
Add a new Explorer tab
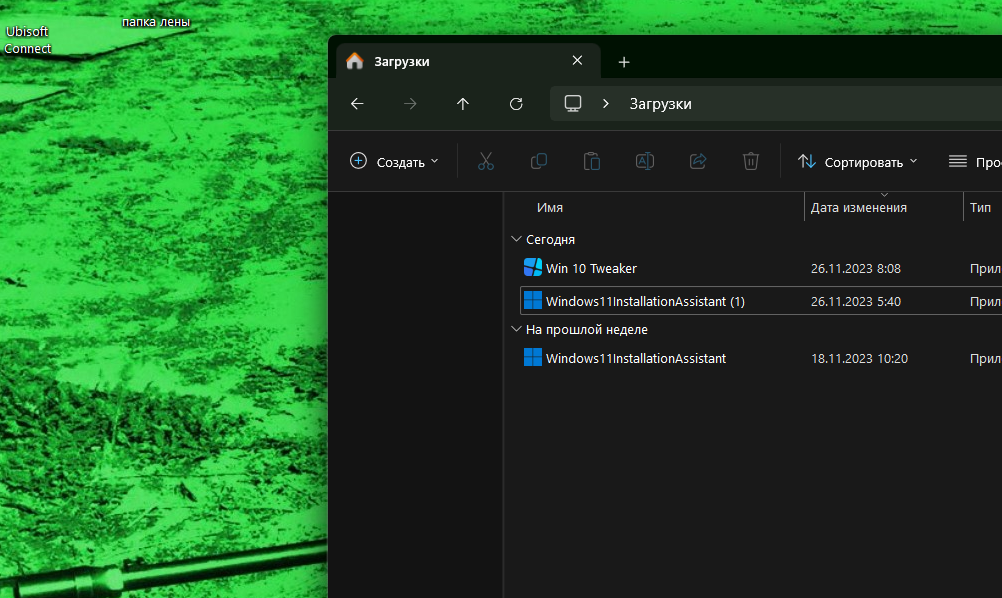(624, 62)
